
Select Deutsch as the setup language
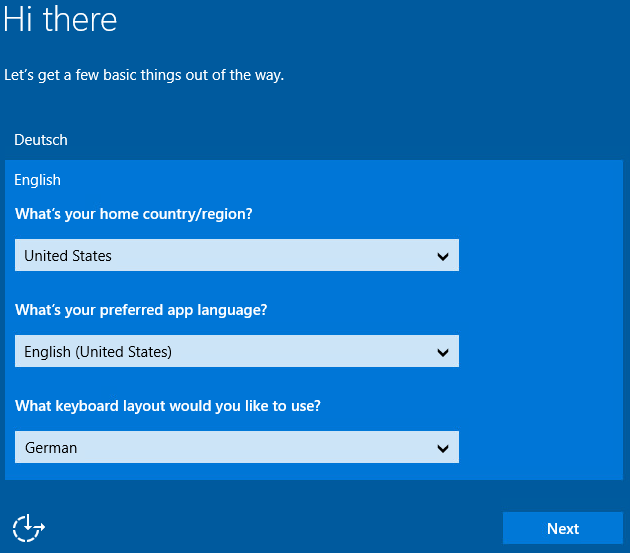click(41, 140)
